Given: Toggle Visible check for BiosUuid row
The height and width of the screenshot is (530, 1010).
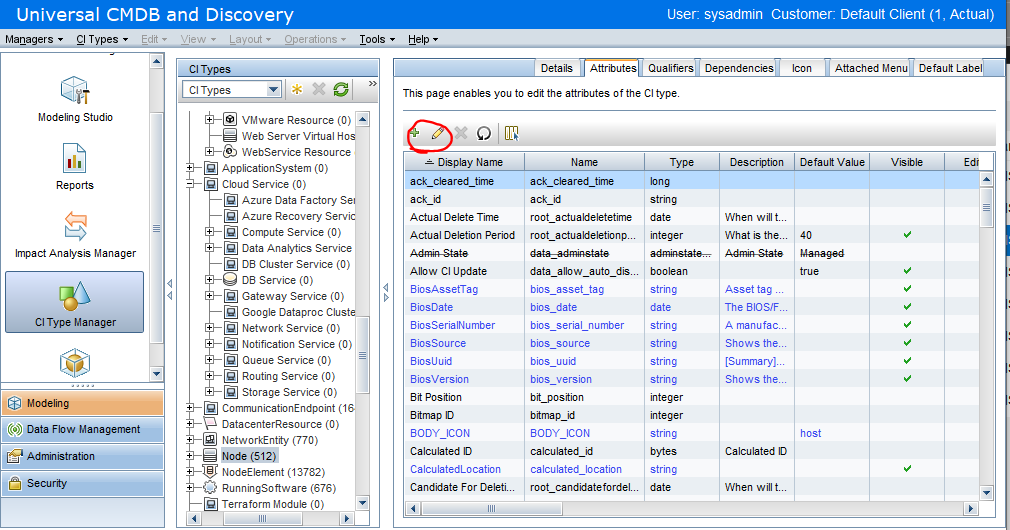Looking at the screenshot, I should (907, 361).
